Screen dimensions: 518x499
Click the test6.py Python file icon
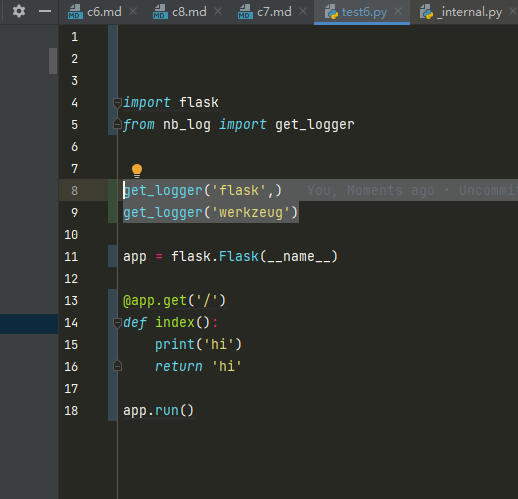click(331, 12)
